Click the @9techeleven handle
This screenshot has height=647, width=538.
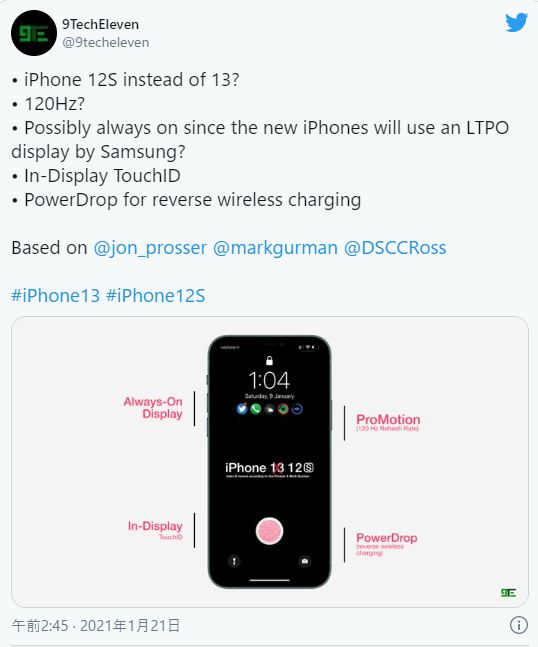[x=106, y=43]
